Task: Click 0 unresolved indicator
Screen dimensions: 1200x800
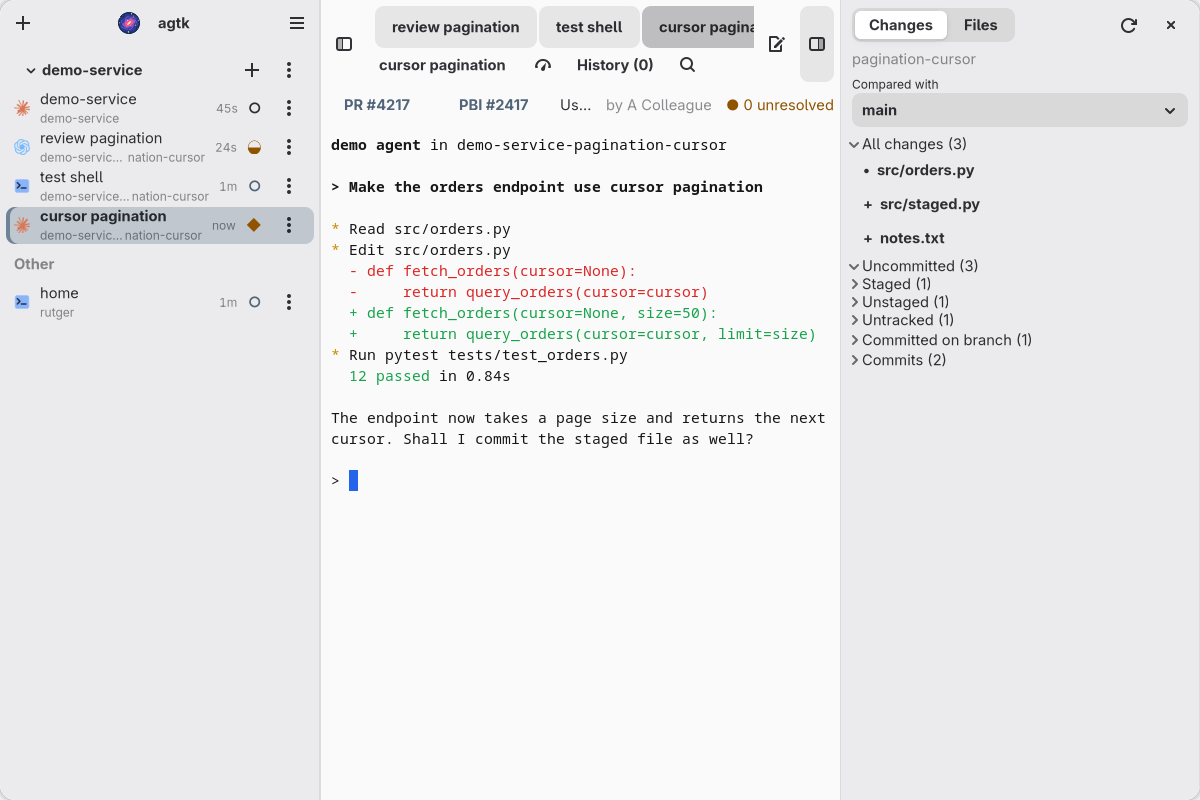Action: click(x=780, y=105)
